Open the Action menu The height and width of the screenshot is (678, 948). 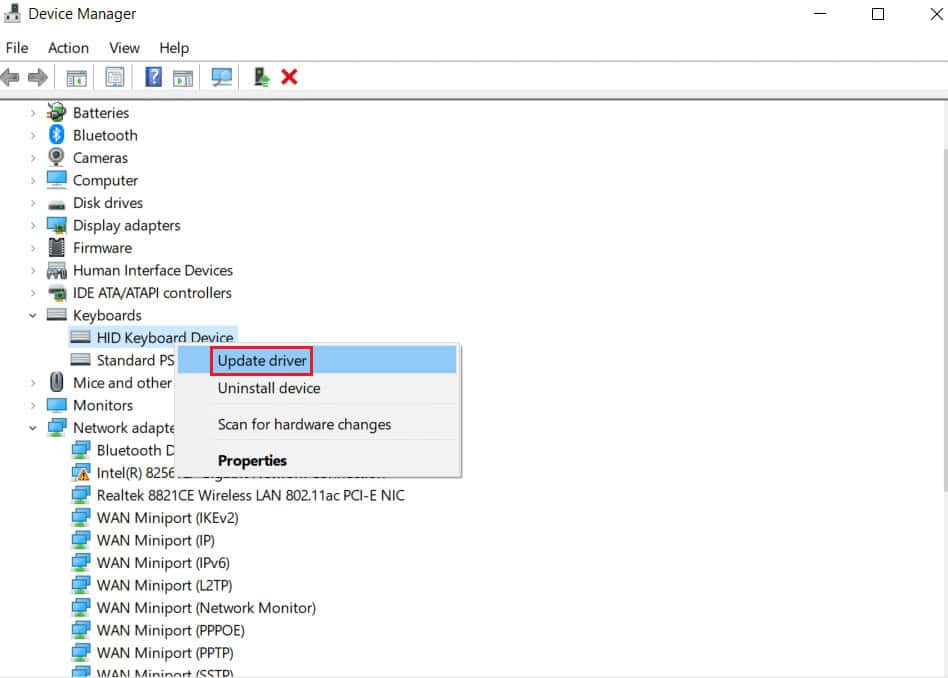point(68,48)
